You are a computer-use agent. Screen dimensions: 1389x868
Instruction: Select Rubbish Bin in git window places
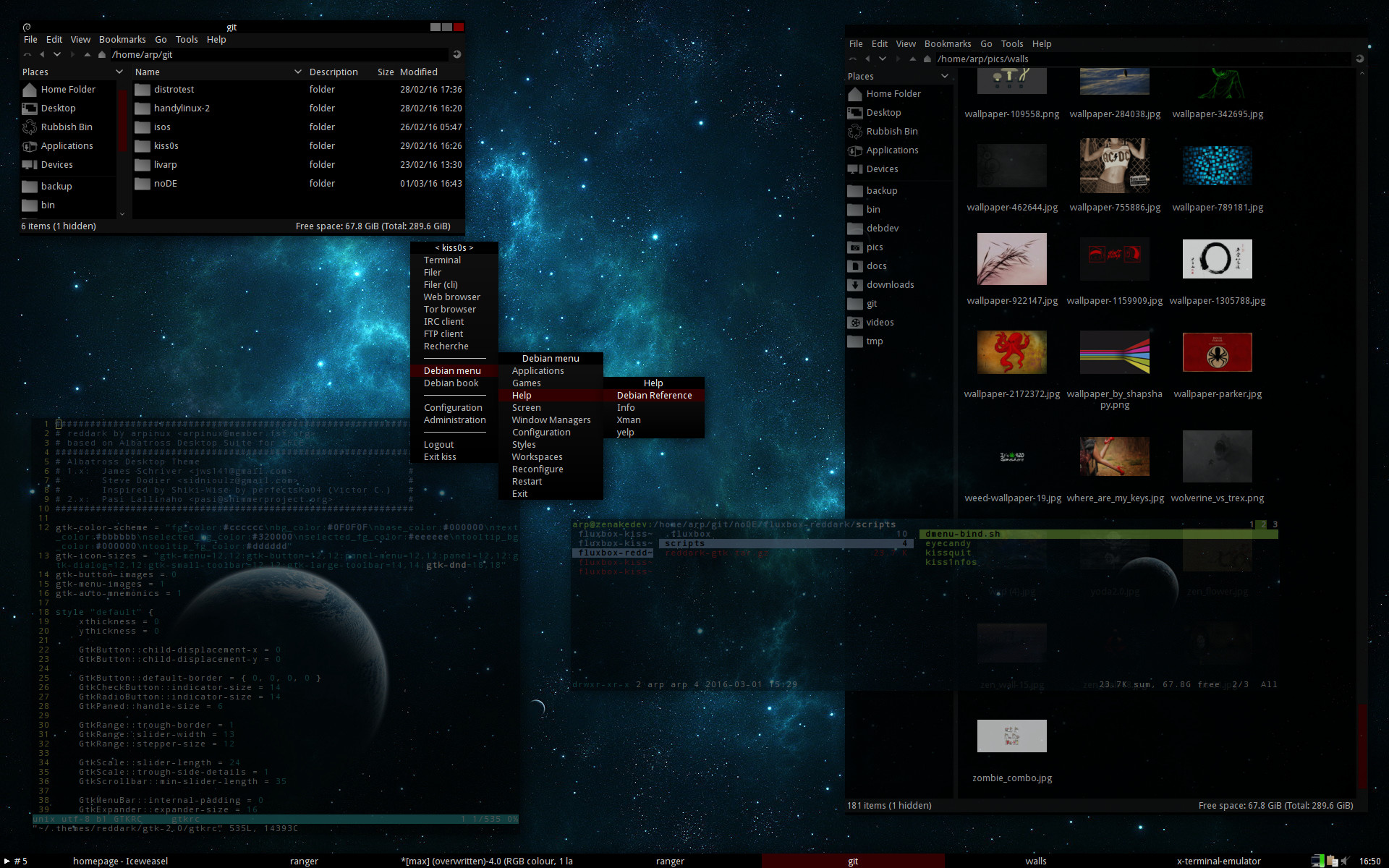point(57,127)
